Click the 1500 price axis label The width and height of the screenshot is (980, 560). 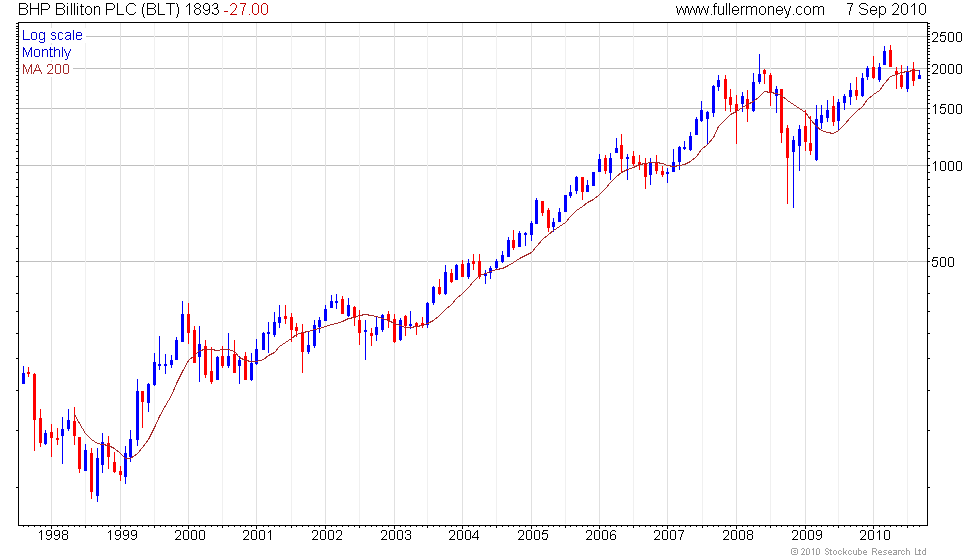947,109
